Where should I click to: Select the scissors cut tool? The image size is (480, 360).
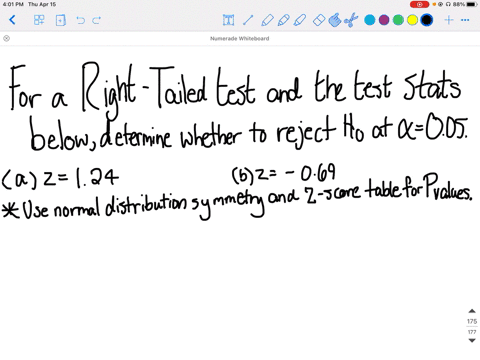tap(351, 20)
